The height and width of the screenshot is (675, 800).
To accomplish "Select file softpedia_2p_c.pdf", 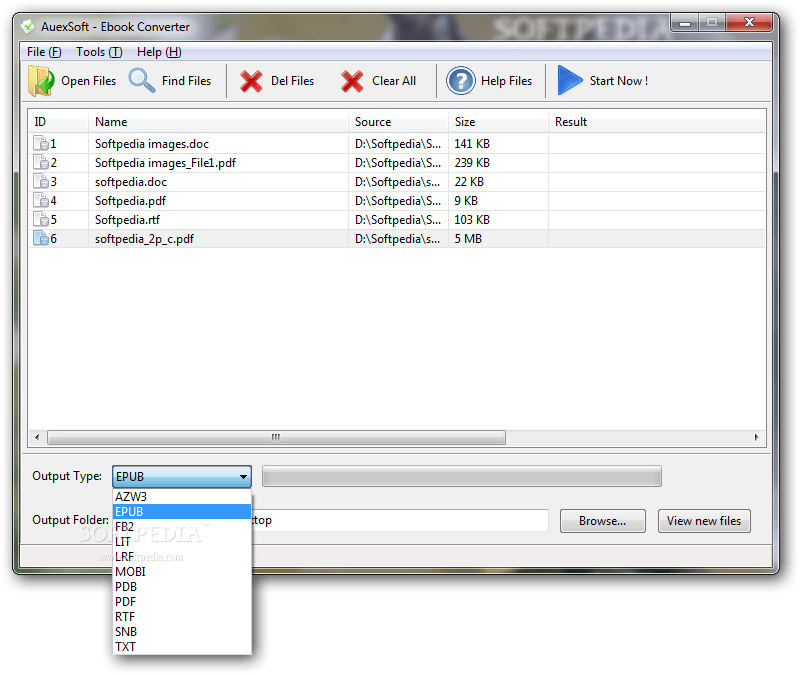I will click(144, 239).
